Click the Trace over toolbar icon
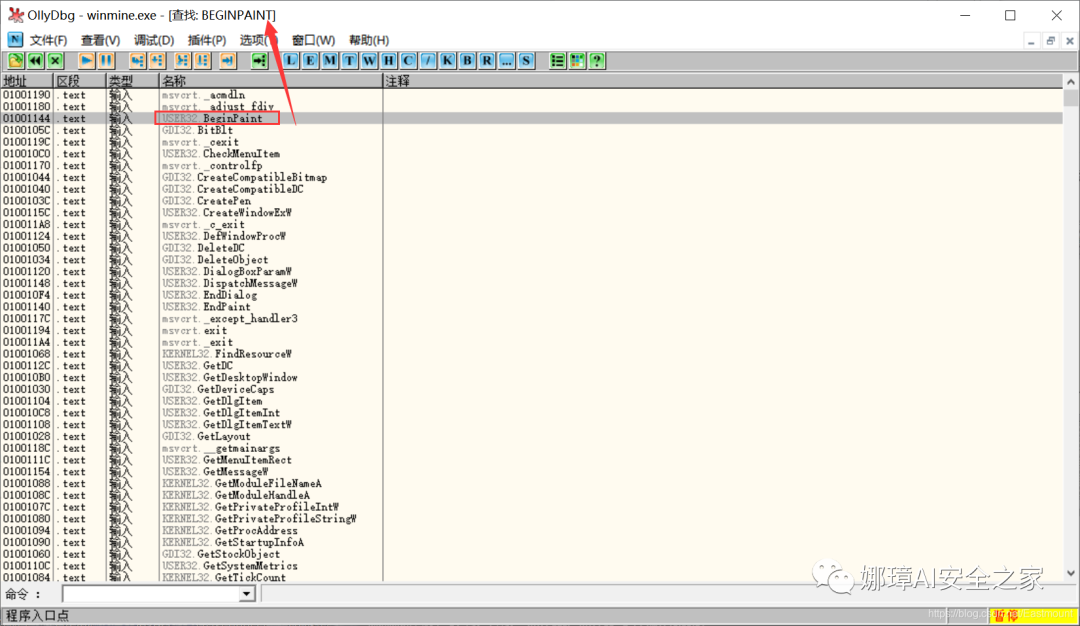The image size is (1080, 626). pyautogui.click(x=202, y=61)
